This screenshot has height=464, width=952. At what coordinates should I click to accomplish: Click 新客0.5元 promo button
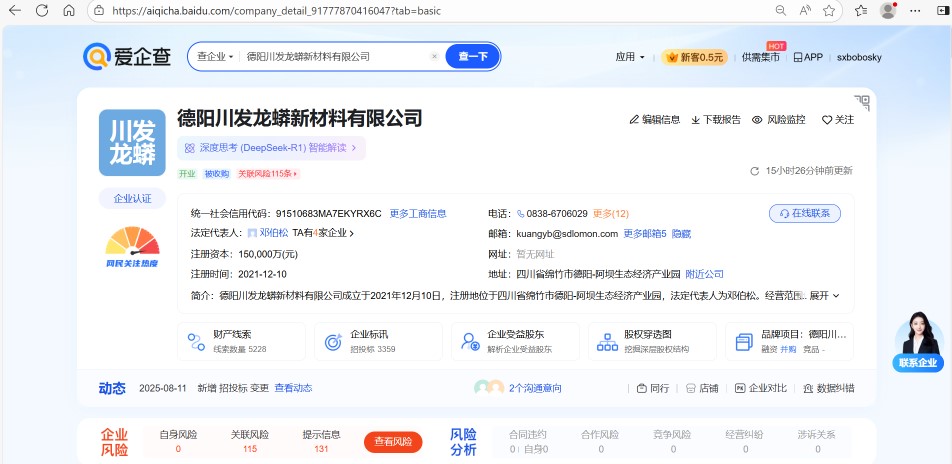695,57
